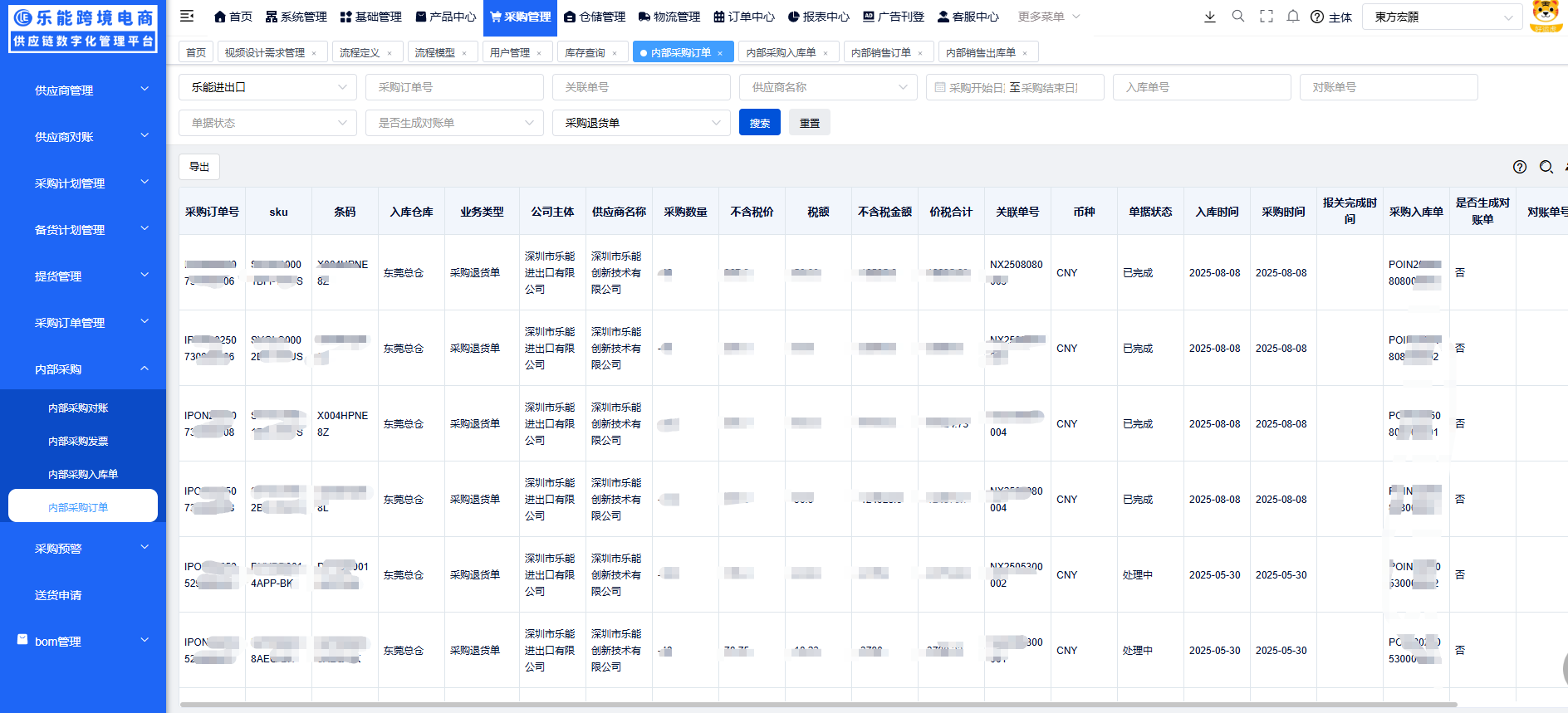Image resolution: width=1568 pixels, height=713 pixels.
Task: Select 内部采购入库单 in the sidebar
Action: (83, 474)
